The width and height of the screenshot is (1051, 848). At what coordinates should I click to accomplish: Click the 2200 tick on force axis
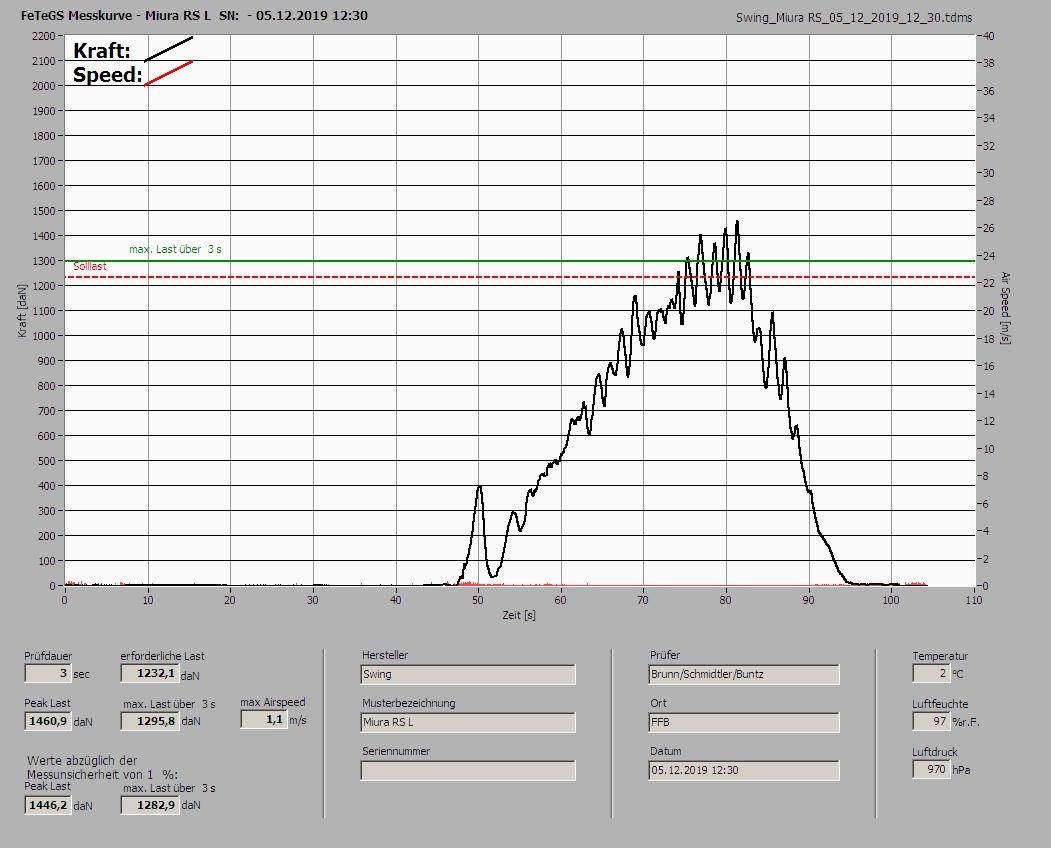[x=44, y=36]
